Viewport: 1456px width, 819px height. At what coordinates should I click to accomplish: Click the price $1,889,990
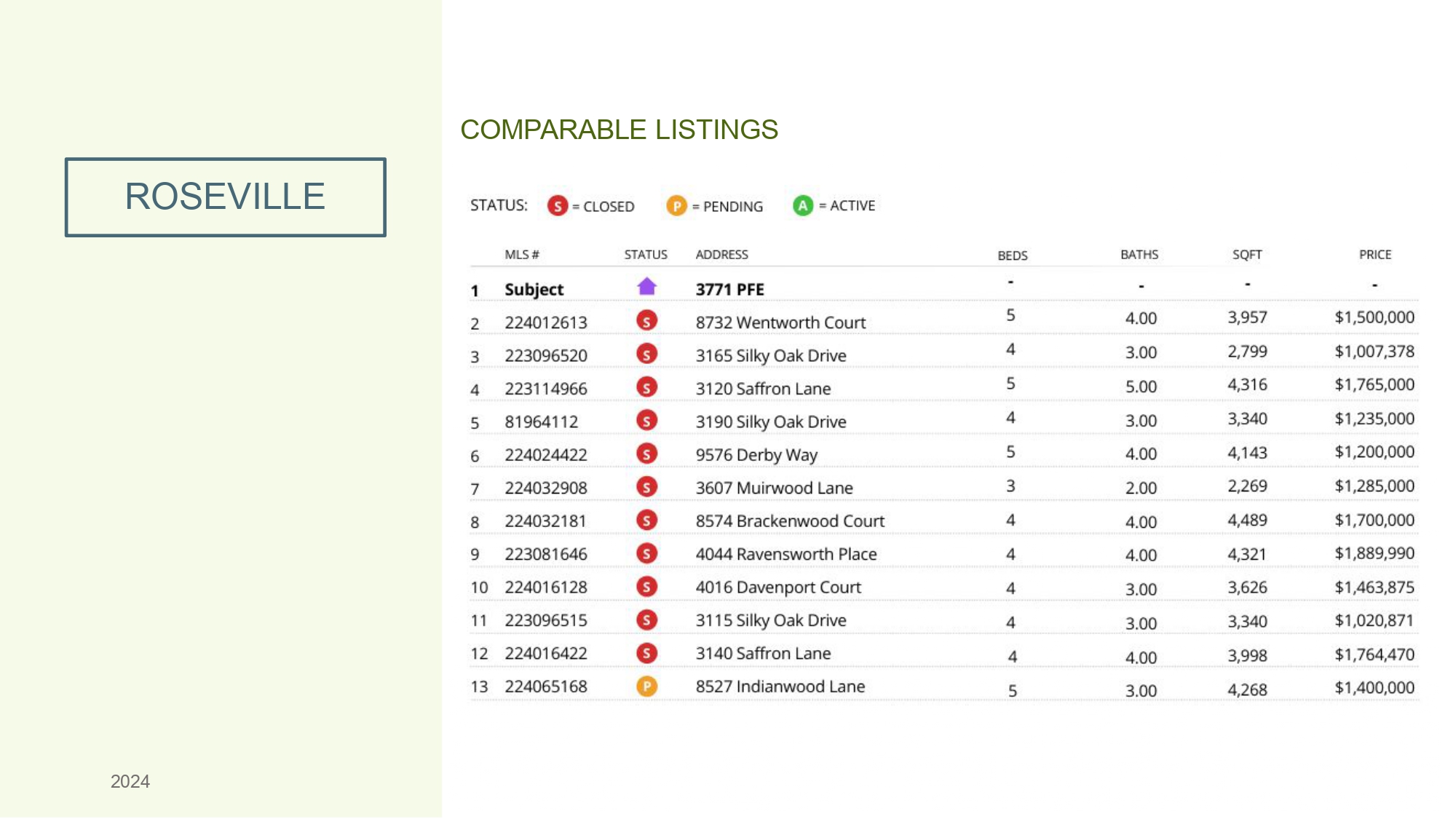coord(1374,554)
